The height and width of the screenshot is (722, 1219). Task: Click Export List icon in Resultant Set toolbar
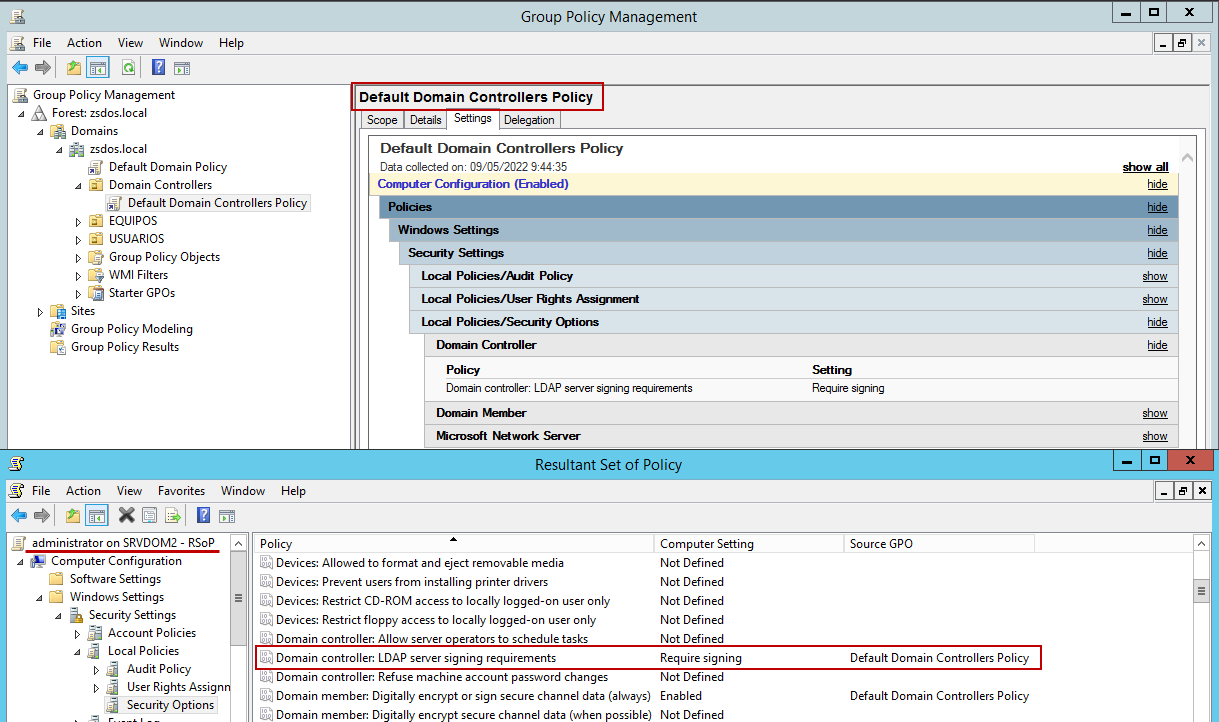click(x=173, y=516)
